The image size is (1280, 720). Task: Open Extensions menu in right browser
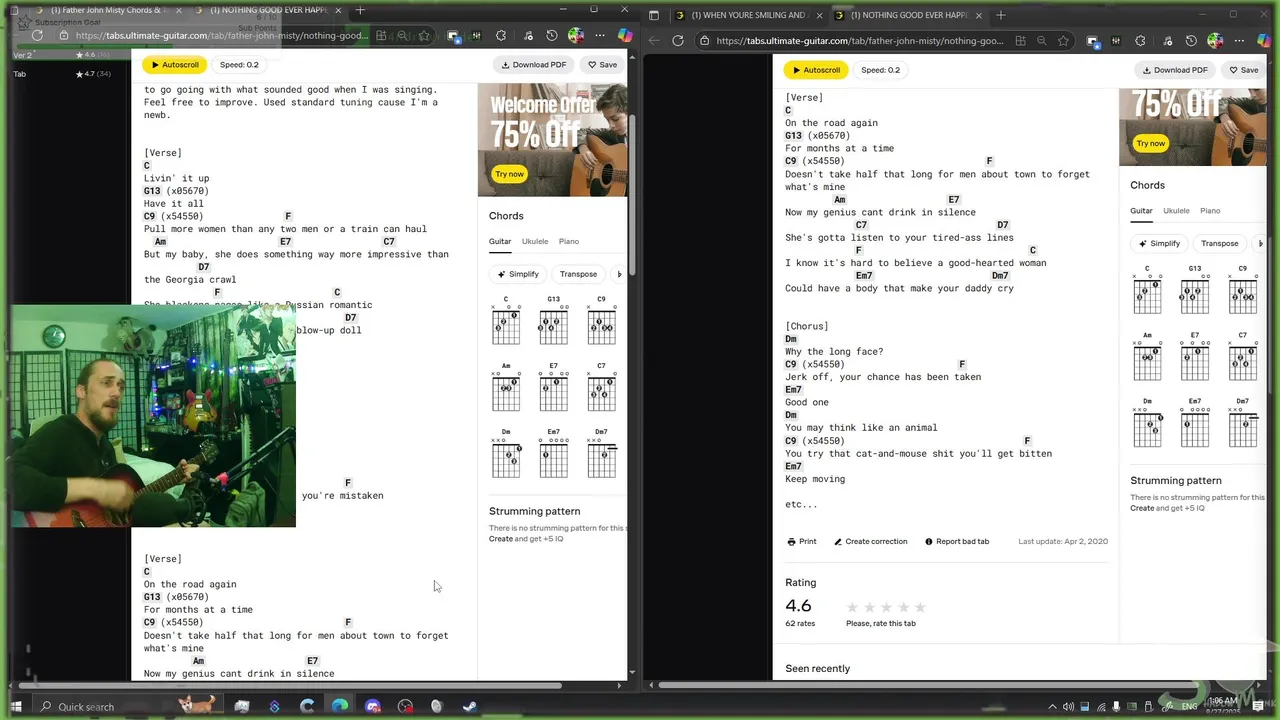pyautogui.click(x=1141, y=41)
